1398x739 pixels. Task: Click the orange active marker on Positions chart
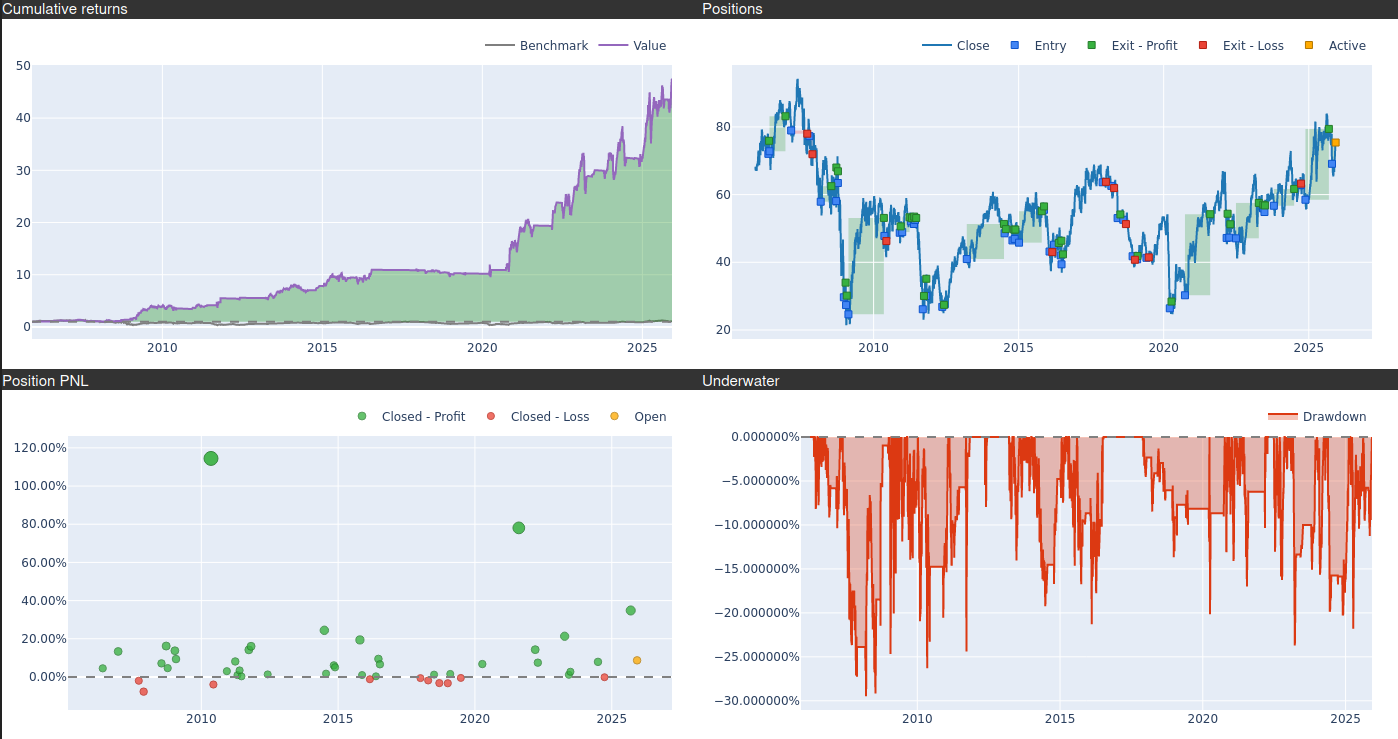point(1335,143)
